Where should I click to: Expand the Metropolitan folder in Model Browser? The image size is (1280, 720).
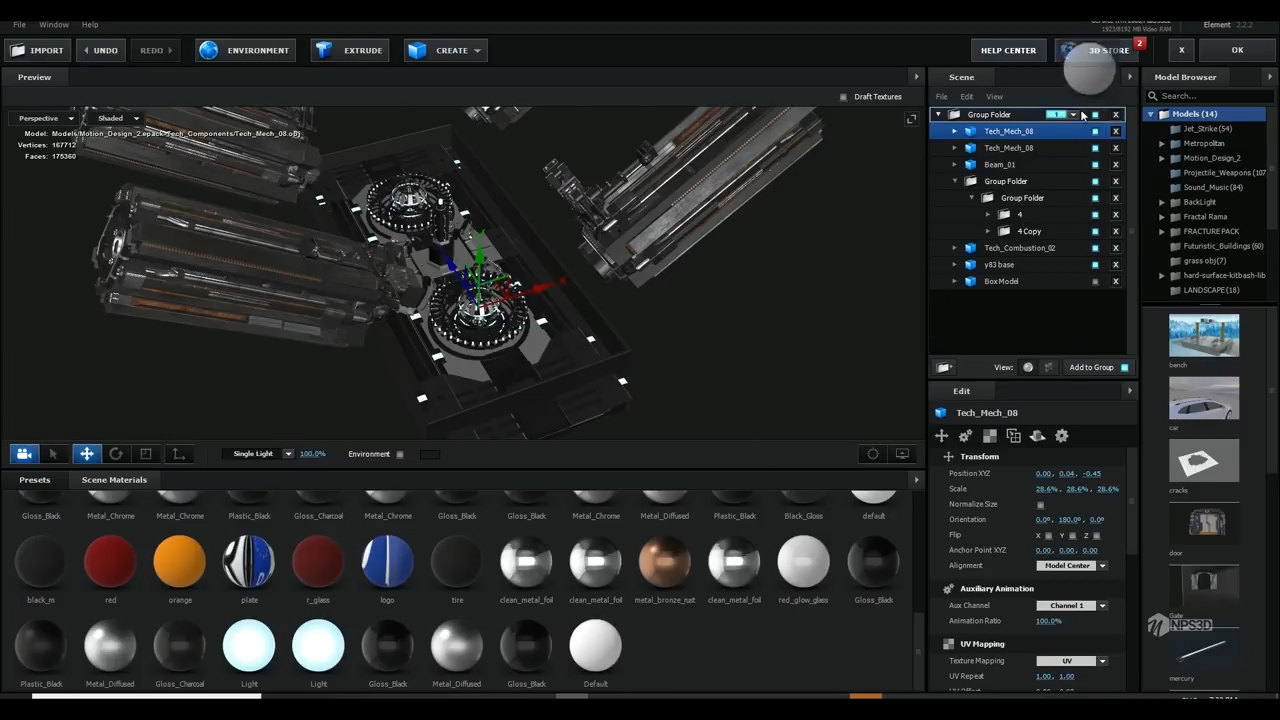click(x=1162, y=144)
